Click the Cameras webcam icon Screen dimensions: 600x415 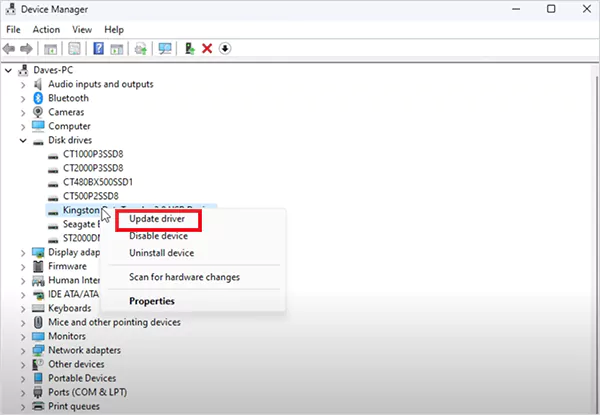38,112
